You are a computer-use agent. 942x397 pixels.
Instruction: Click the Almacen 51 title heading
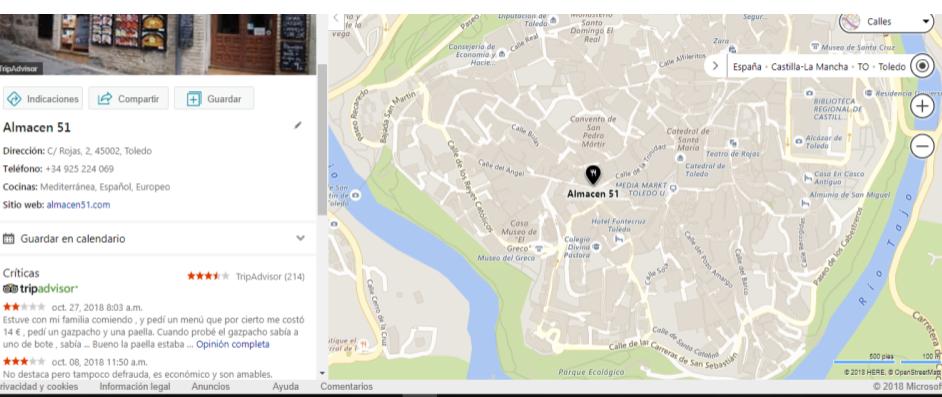tap(37, 127)
